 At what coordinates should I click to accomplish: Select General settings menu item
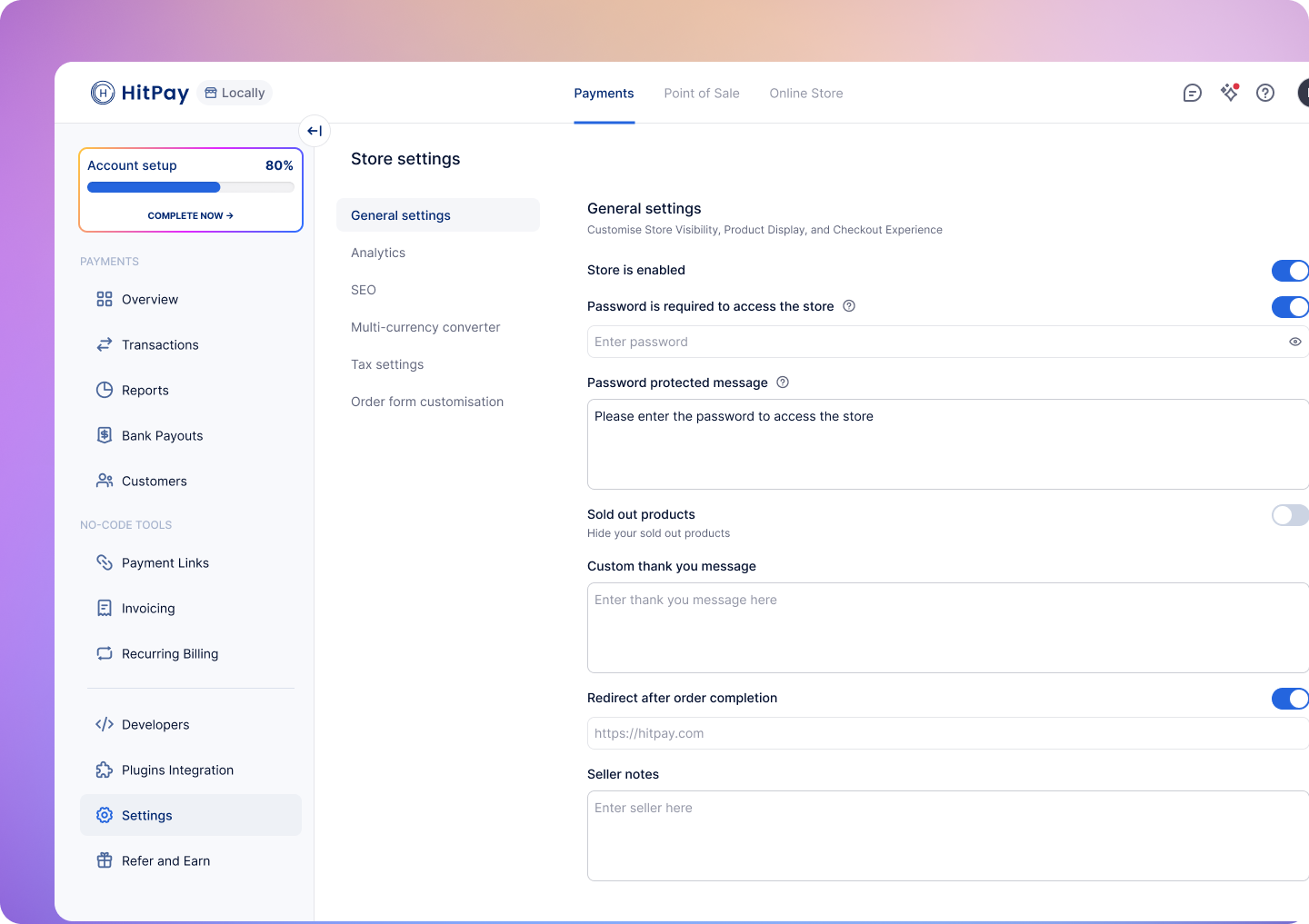438,215
